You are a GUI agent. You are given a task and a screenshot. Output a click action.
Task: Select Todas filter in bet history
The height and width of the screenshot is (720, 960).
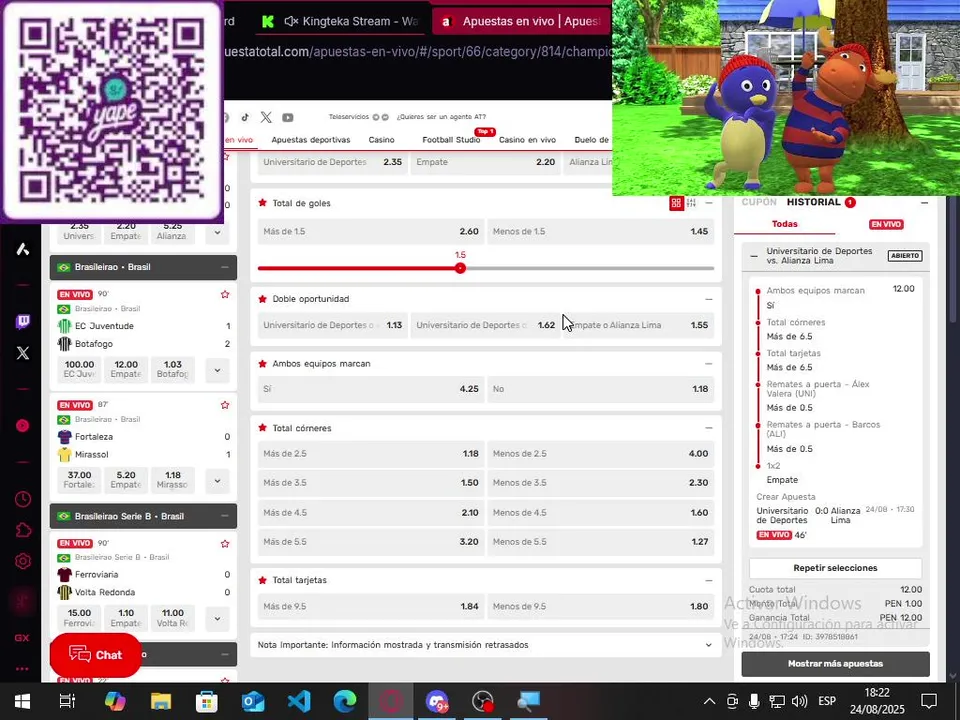point(785,224)
